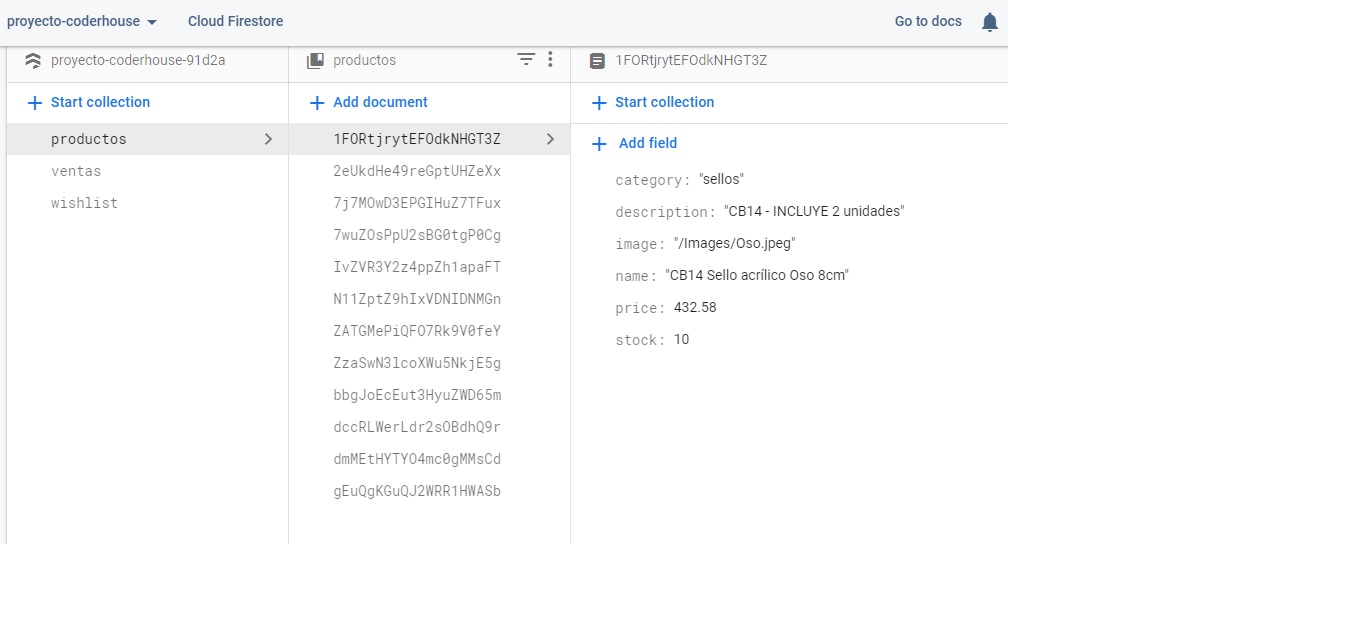Click the productos collection icon in panel header
The width and height of the screenshot is (1360, 621).
click(x=315, y=60)
